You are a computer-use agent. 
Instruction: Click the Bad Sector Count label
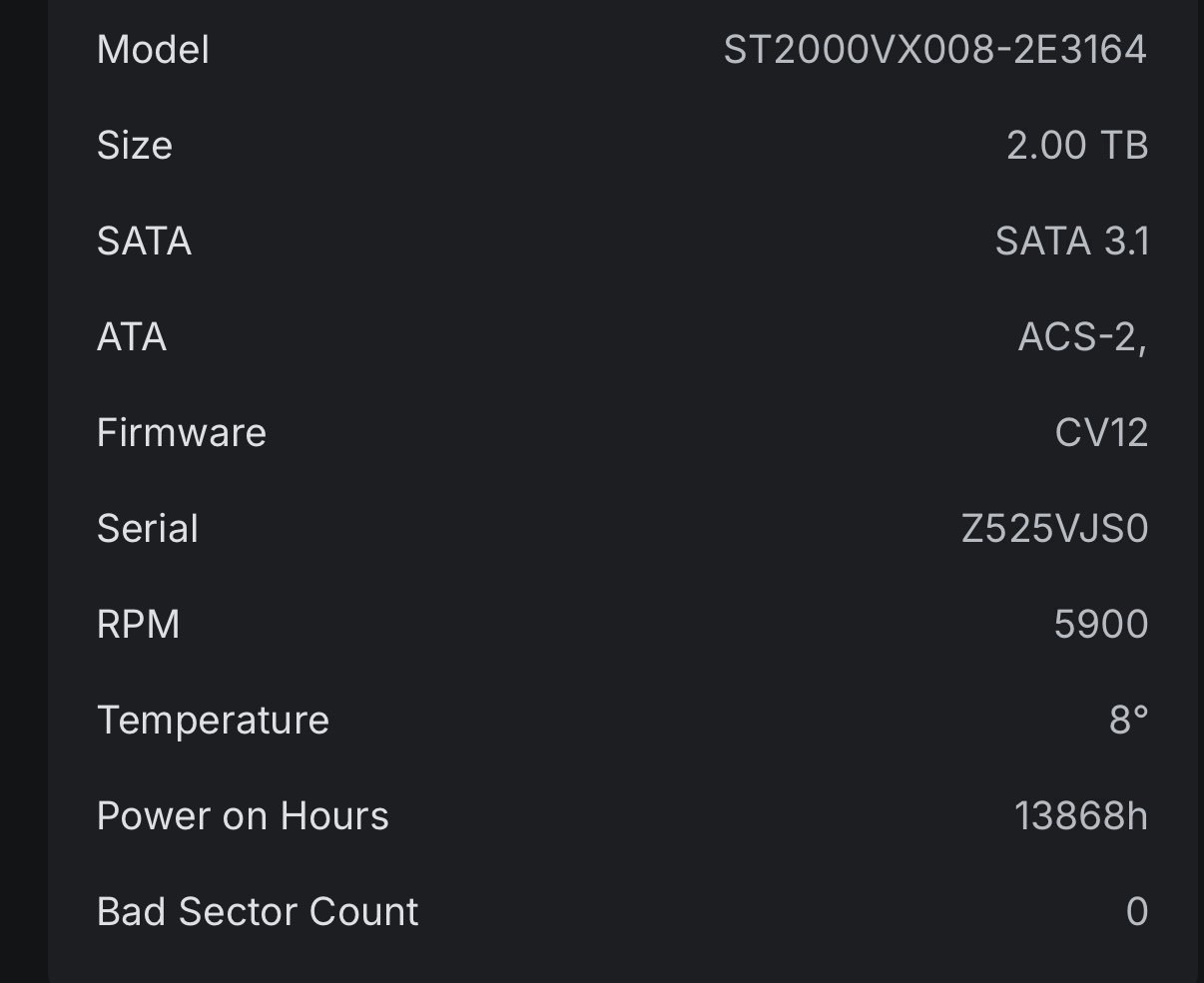[258, 912]
